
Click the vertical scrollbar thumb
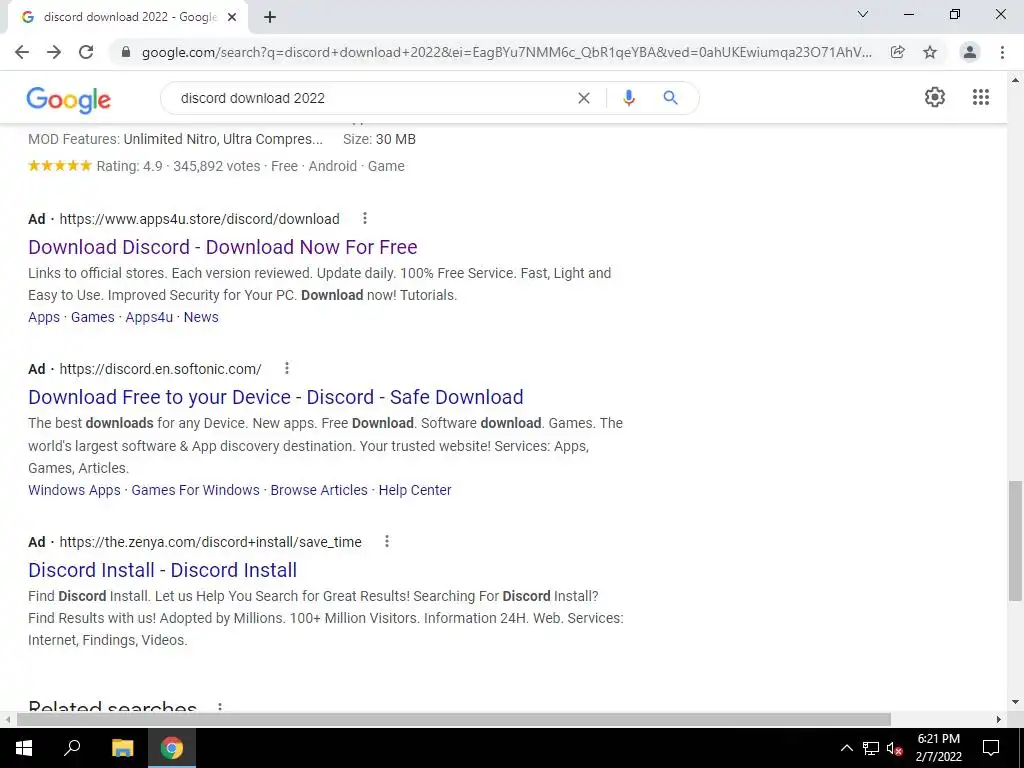tap(1015, 540)
